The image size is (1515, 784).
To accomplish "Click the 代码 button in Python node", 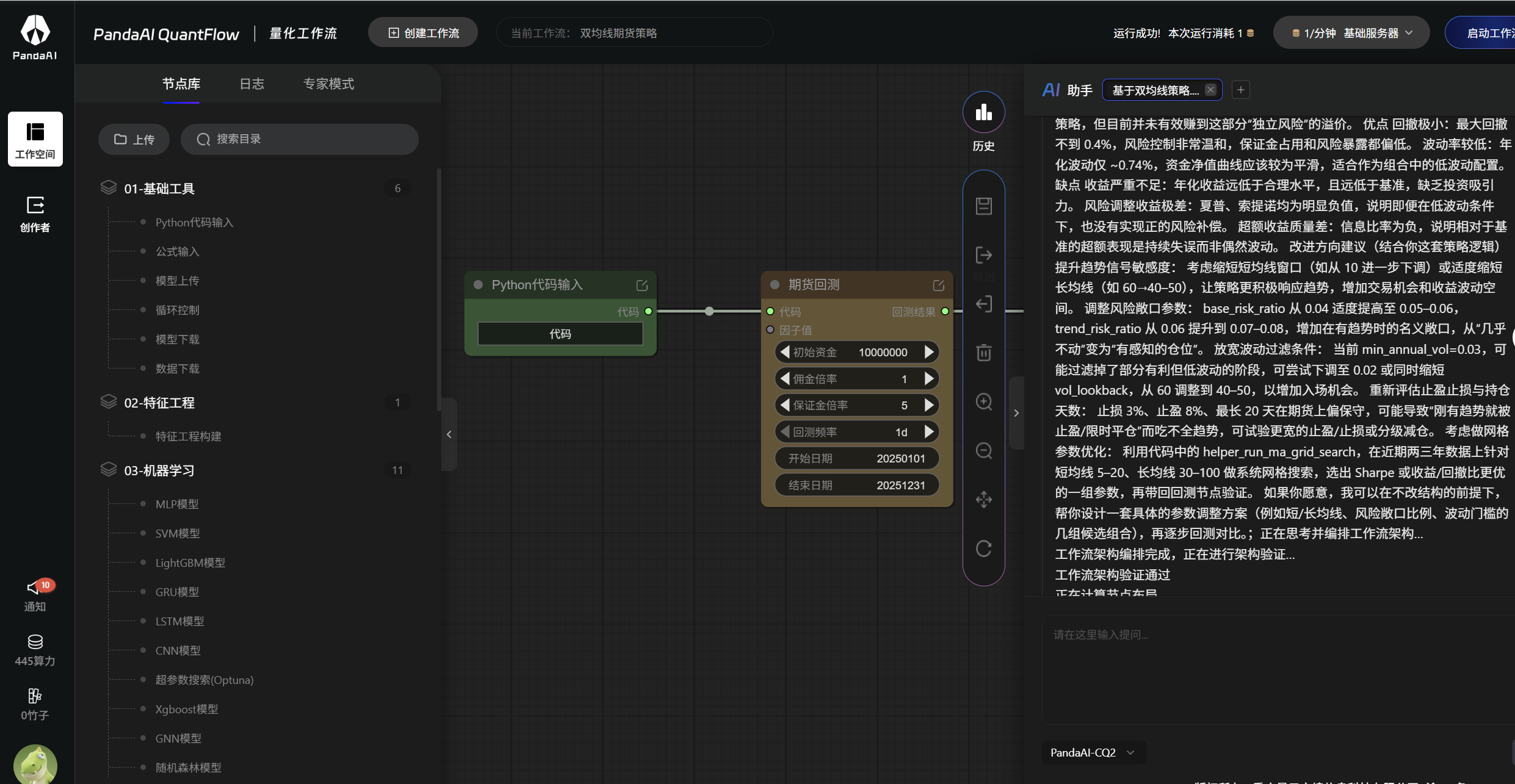I will pyautogui.click(x=560, y=334).
